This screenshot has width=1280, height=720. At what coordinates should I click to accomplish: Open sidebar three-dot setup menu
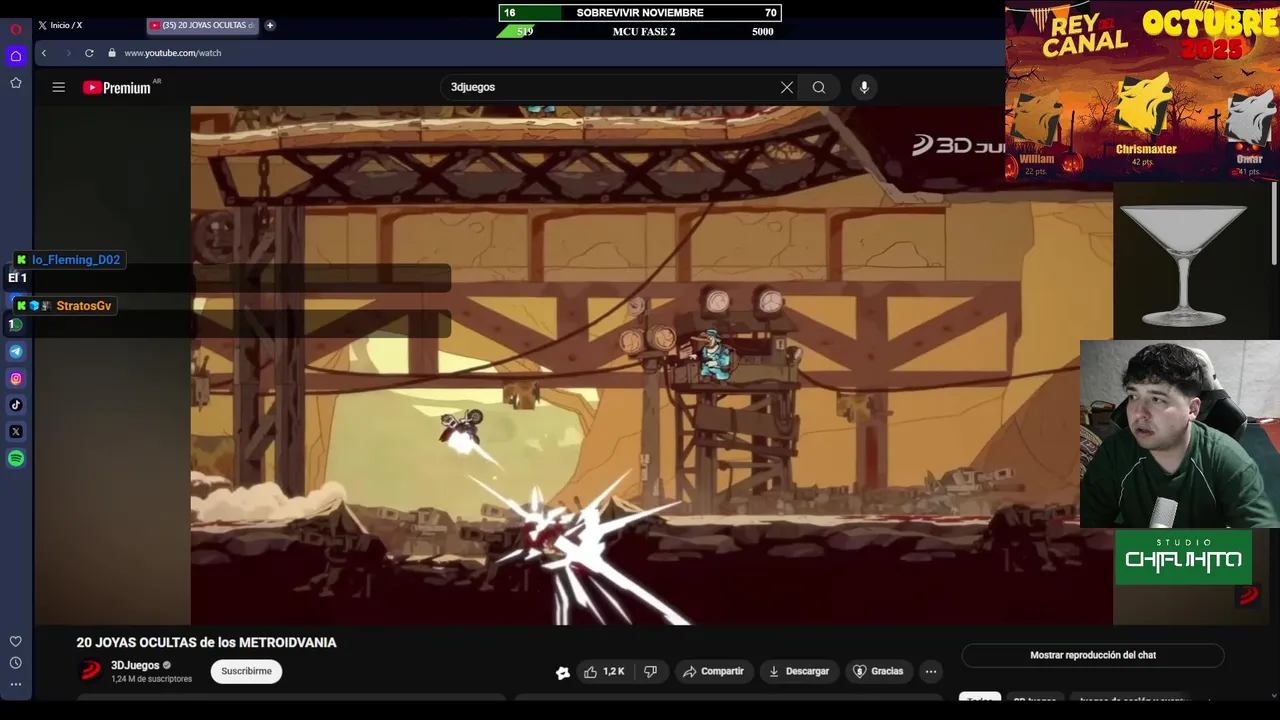[15, 685]
